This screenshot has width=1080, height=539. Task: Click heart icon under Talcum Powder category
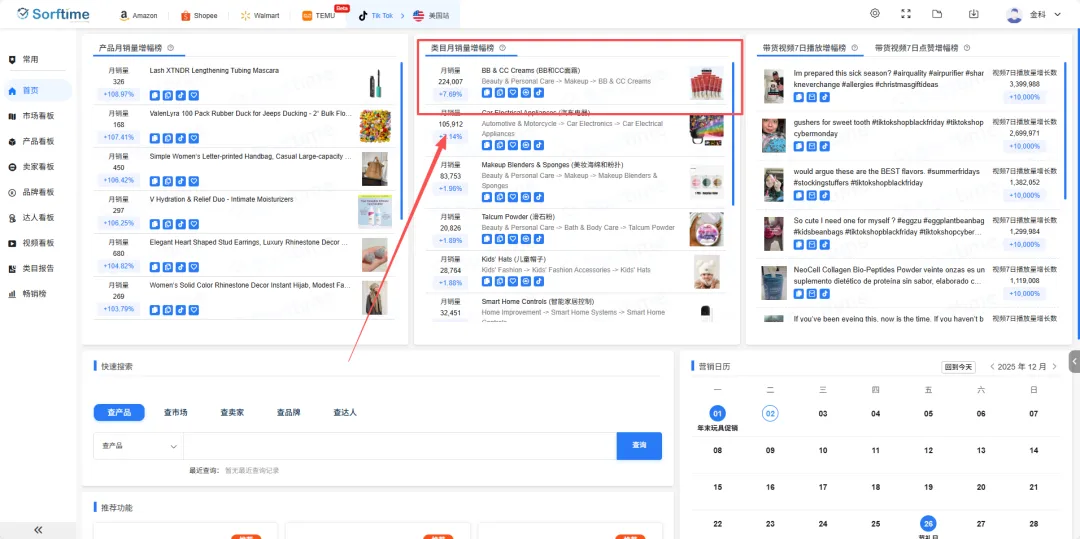[512, 239]
